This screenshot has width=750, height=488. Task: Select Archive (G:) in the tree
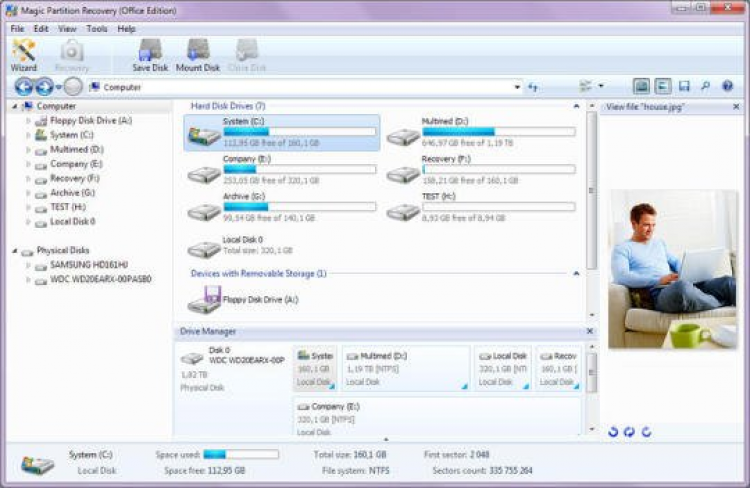[72, 193]
